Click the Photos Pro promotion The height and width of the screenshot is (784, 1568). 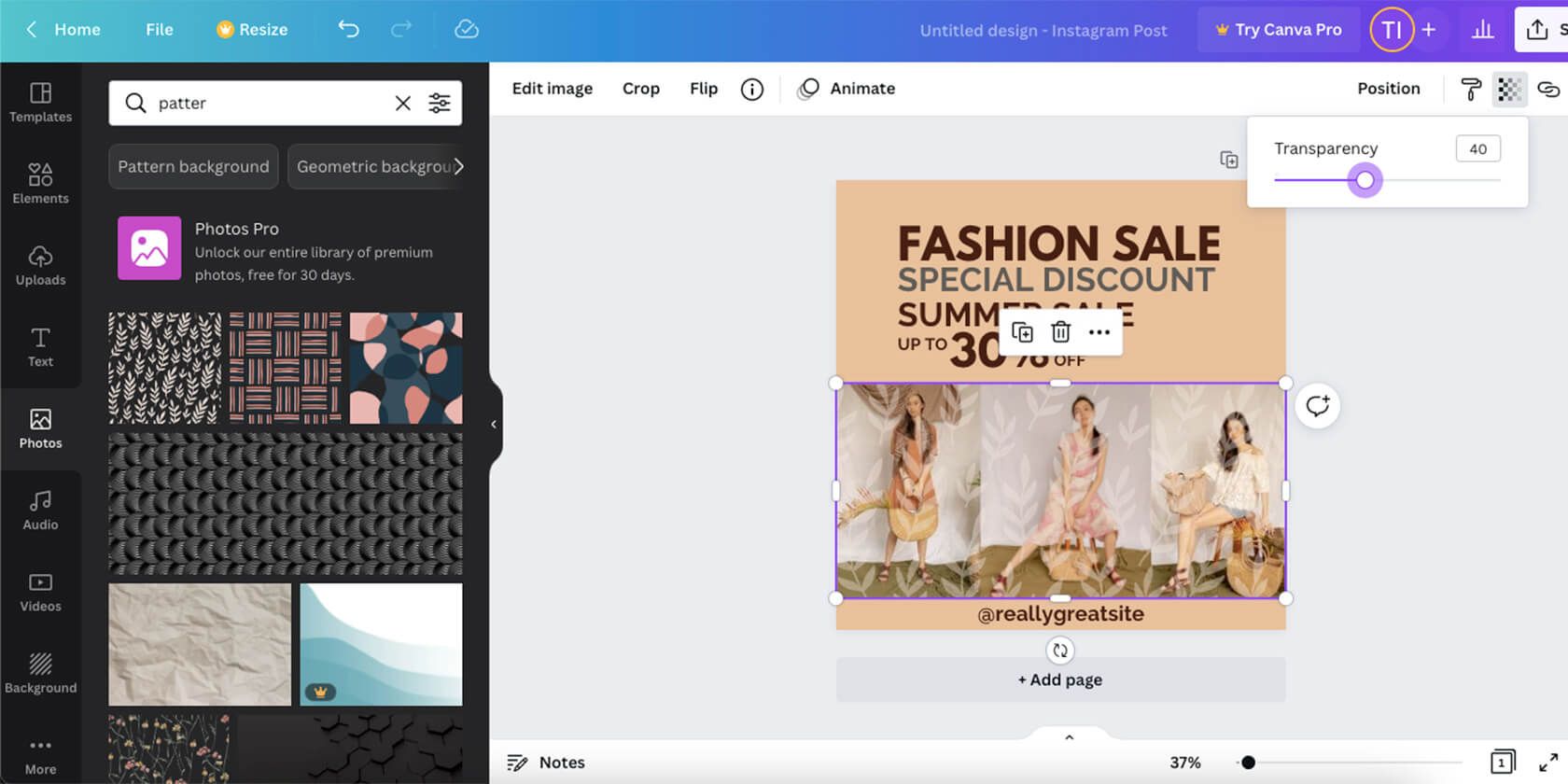pos(285,249)
